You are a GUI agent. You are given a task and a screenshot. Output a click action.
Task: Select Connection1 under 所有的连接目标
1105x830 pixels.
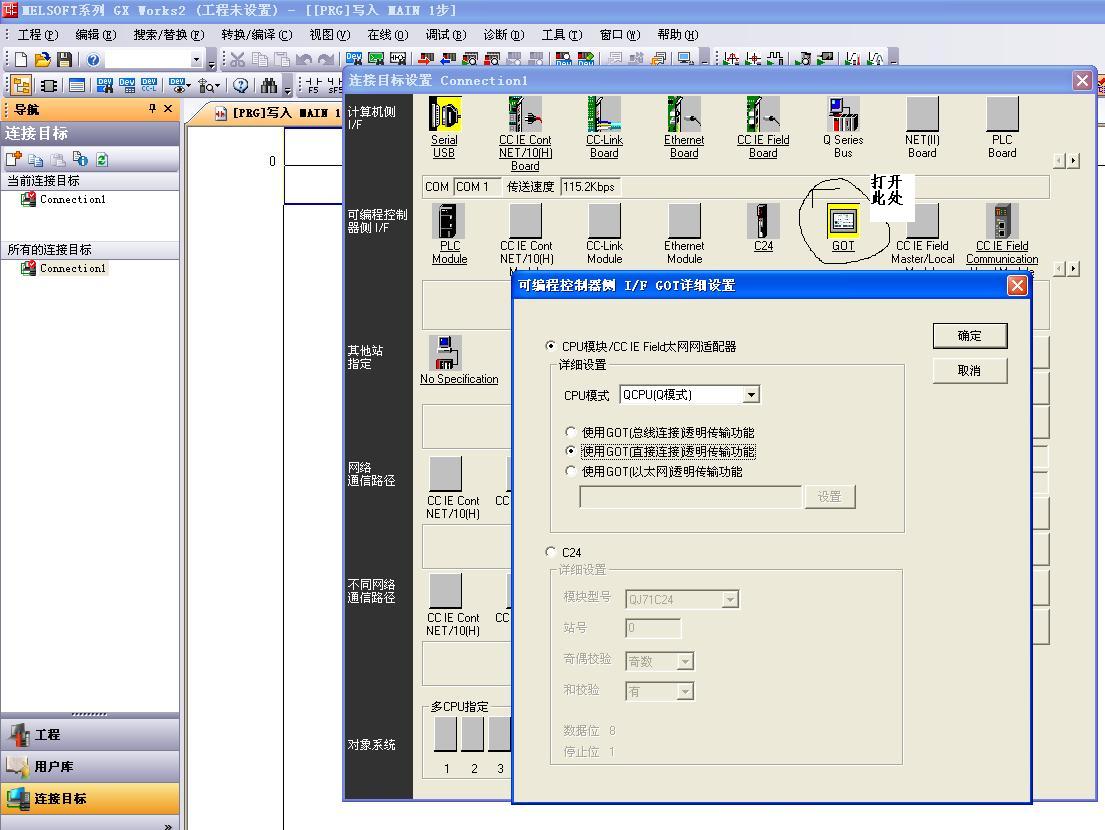click(x=72, y=268)
